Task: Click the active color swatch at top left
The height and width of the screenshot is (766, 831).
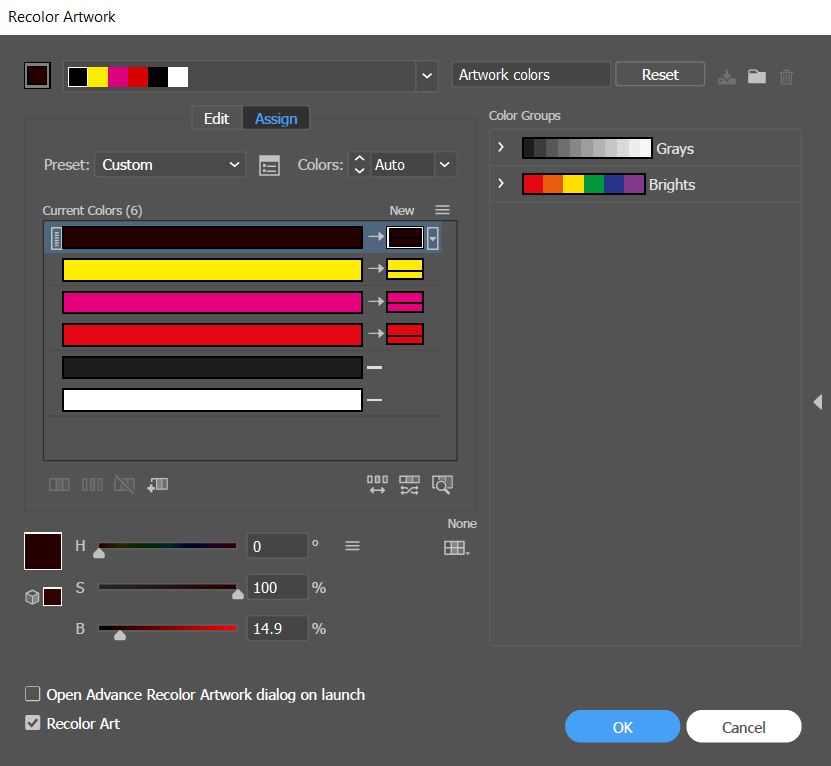Action: (x=37, y=75)
